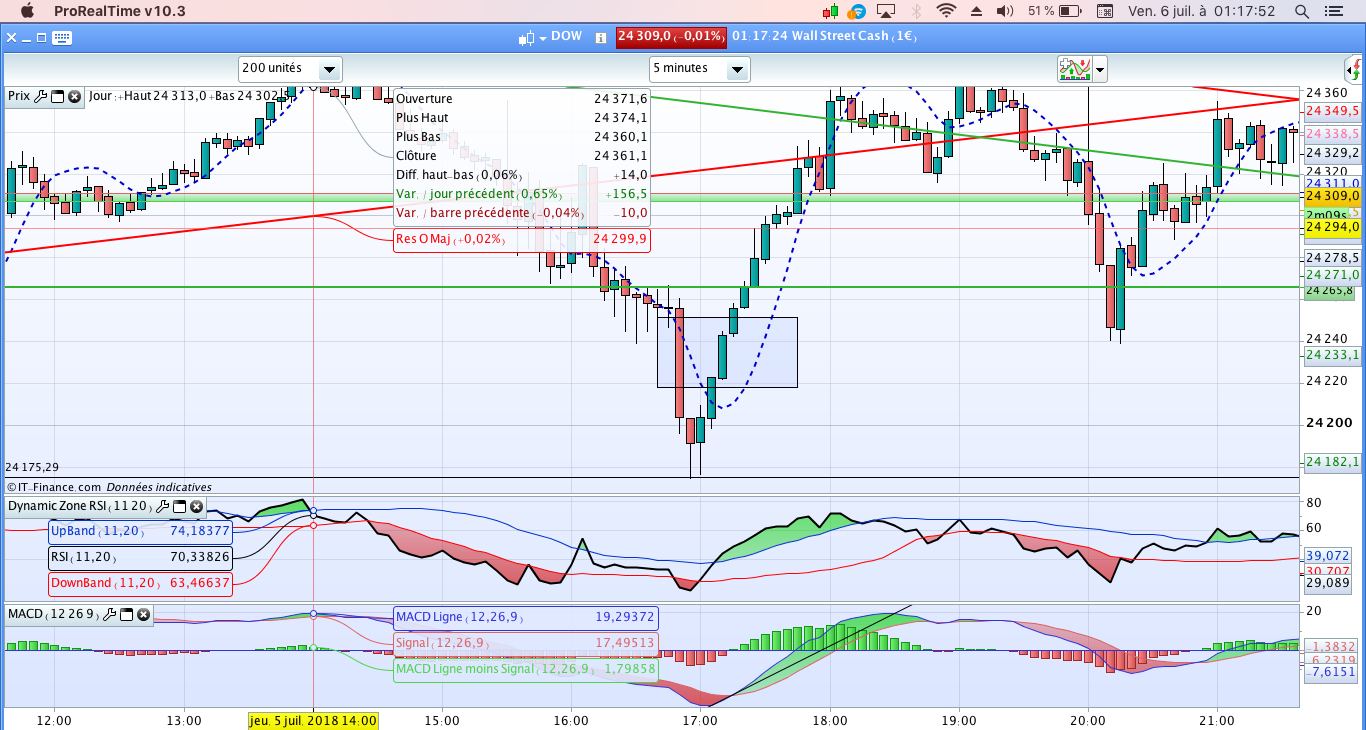
Task: Click the volume icon in menu bar
Action: pyautogui.click(x=1007, y=11)
